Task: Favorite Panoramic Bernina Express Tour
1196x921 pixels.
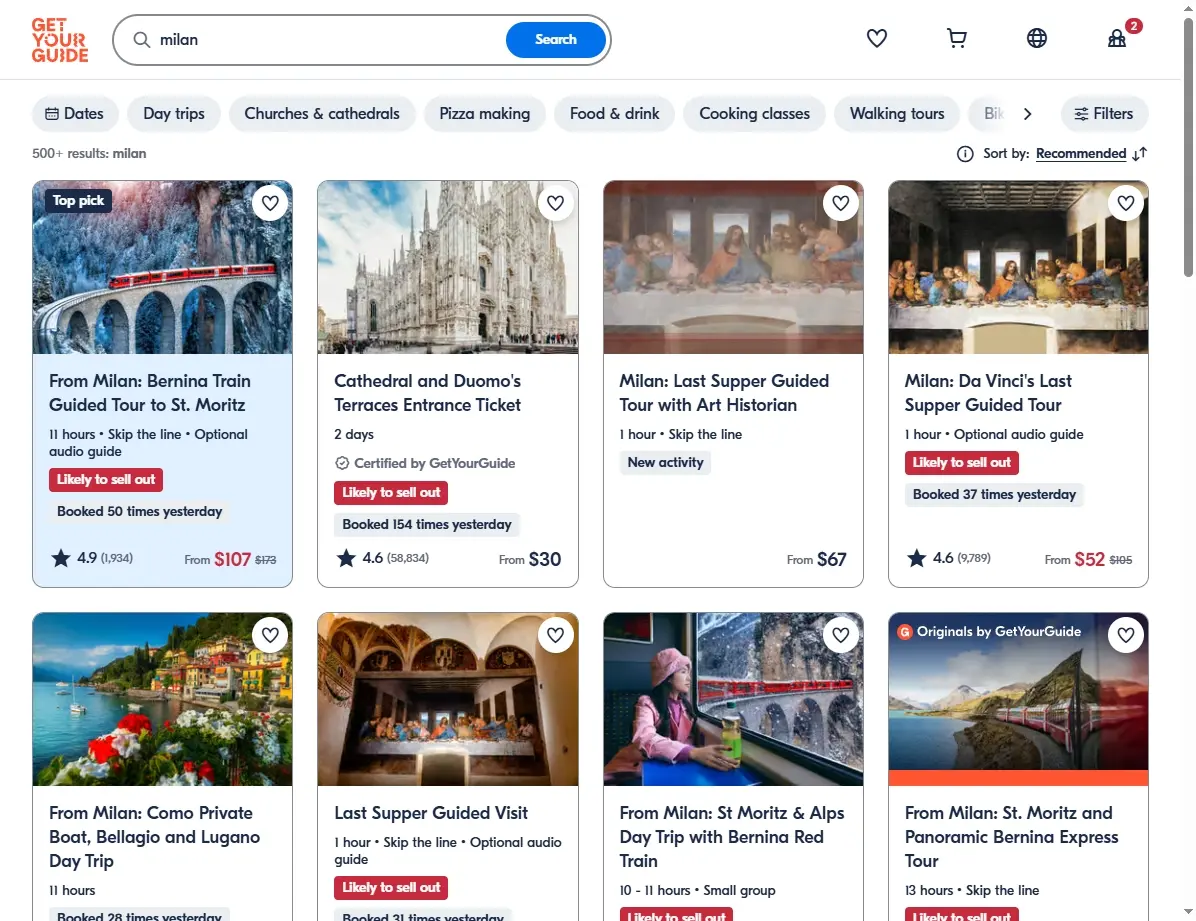Action: click(x=1126, y=635)
